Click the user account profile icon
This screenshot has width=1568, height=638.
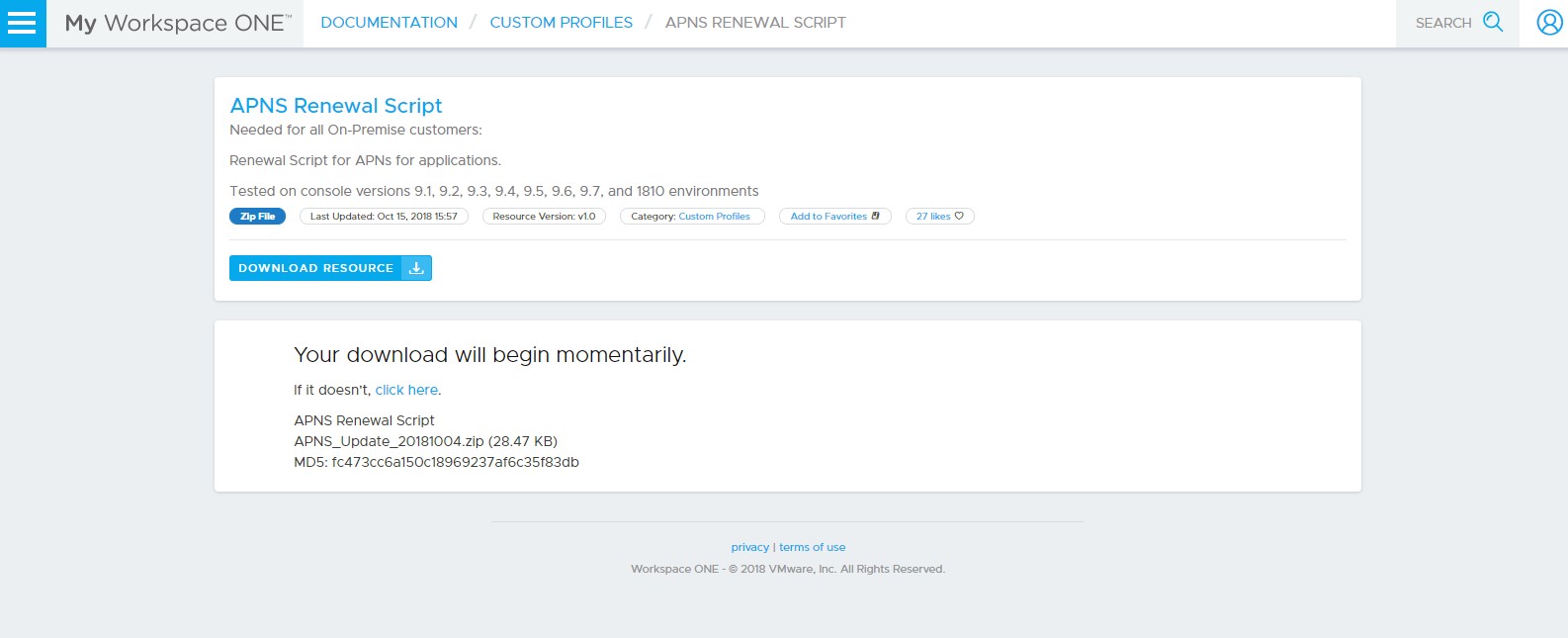point(1548,23)
